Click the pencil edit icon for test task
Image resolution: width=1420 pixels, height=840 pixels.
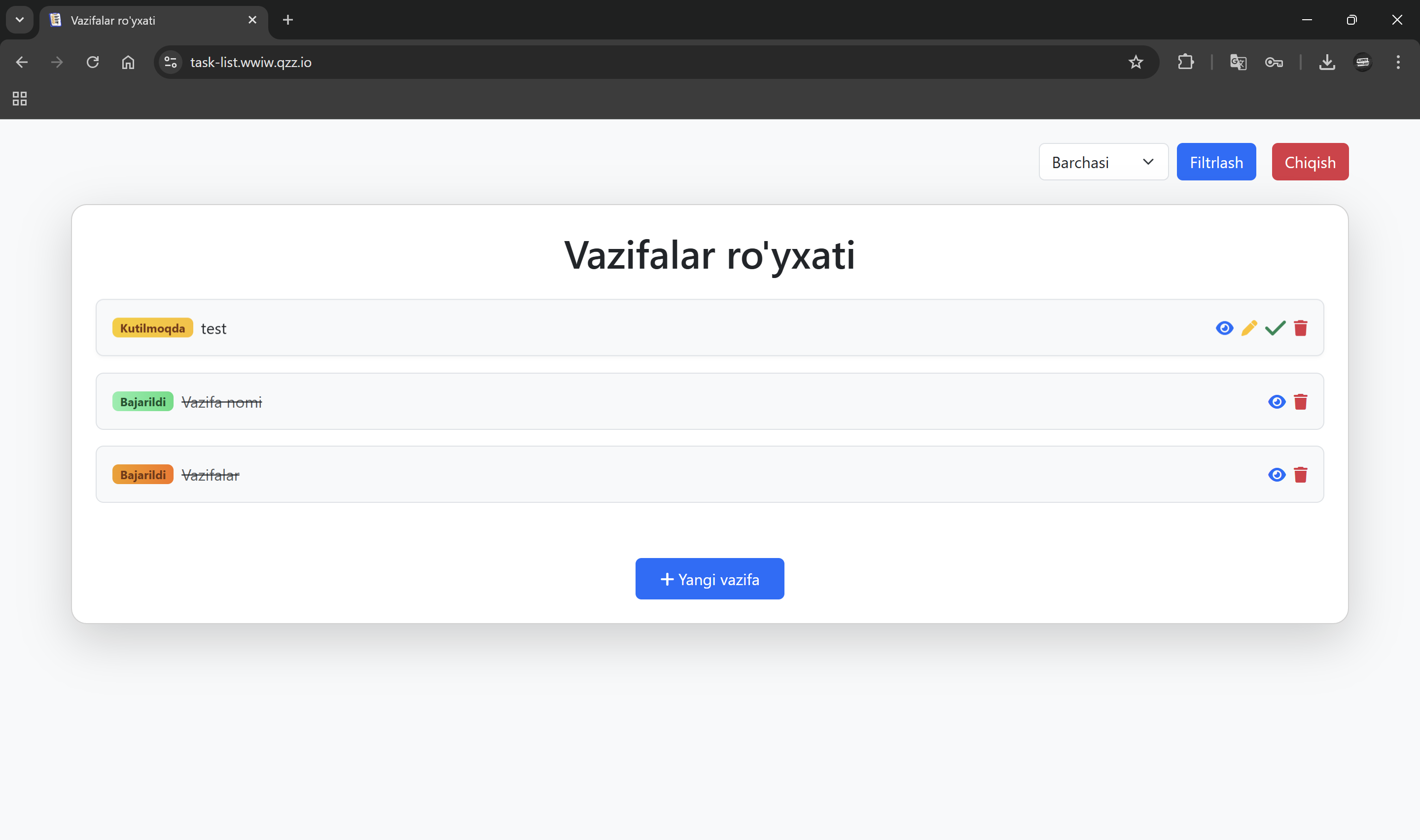coord(1249,328)
